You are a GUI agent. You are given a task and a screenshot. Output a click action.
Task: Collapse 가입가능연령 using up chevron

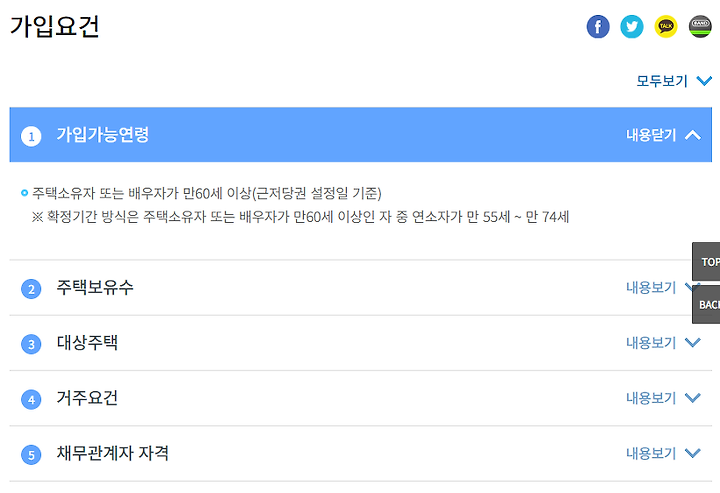693,135
